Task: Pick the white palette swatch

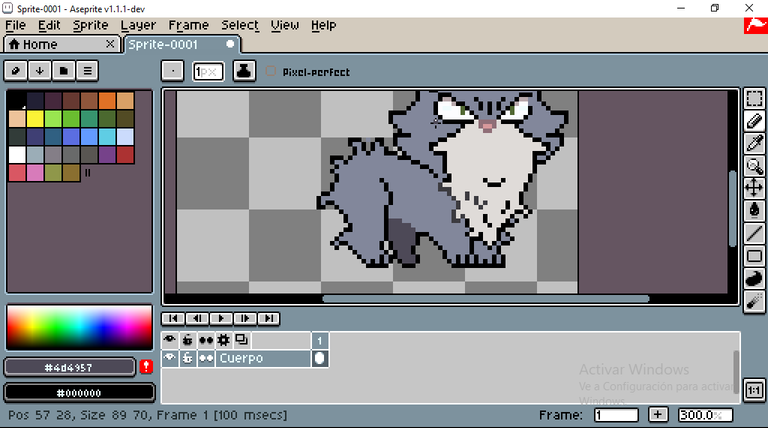Action: tap(17, 155)
